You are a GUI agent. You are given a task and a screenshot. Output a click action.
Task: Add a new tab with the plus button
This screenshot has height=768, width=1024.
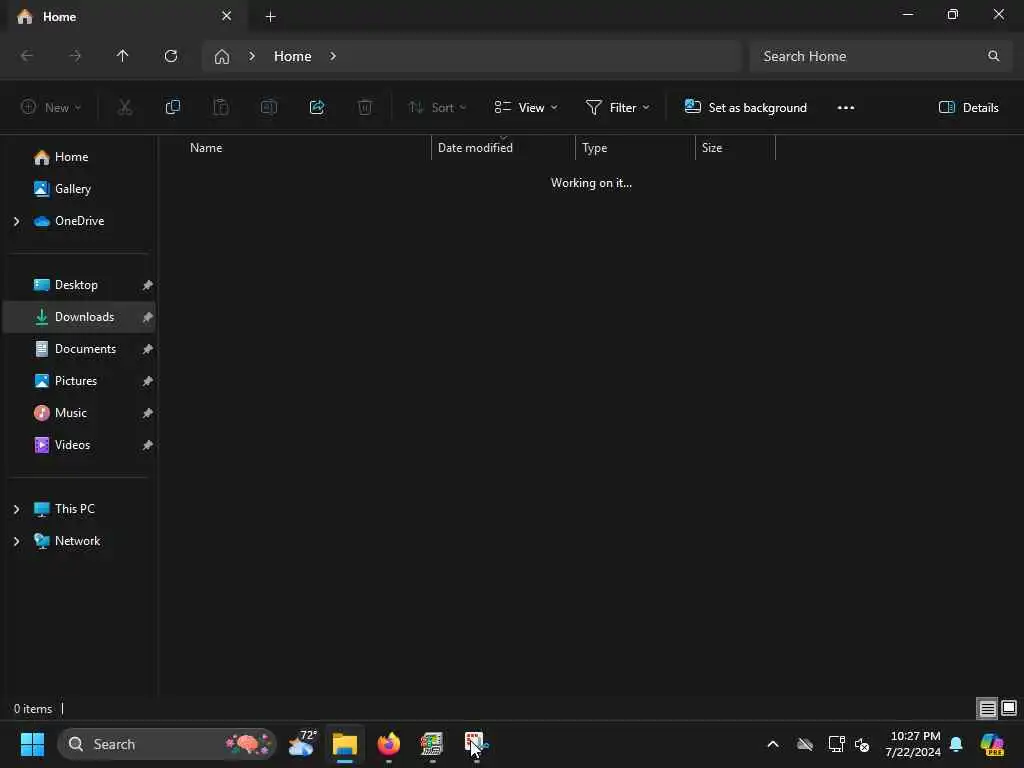pyautogui.click(x=270, y=17)
